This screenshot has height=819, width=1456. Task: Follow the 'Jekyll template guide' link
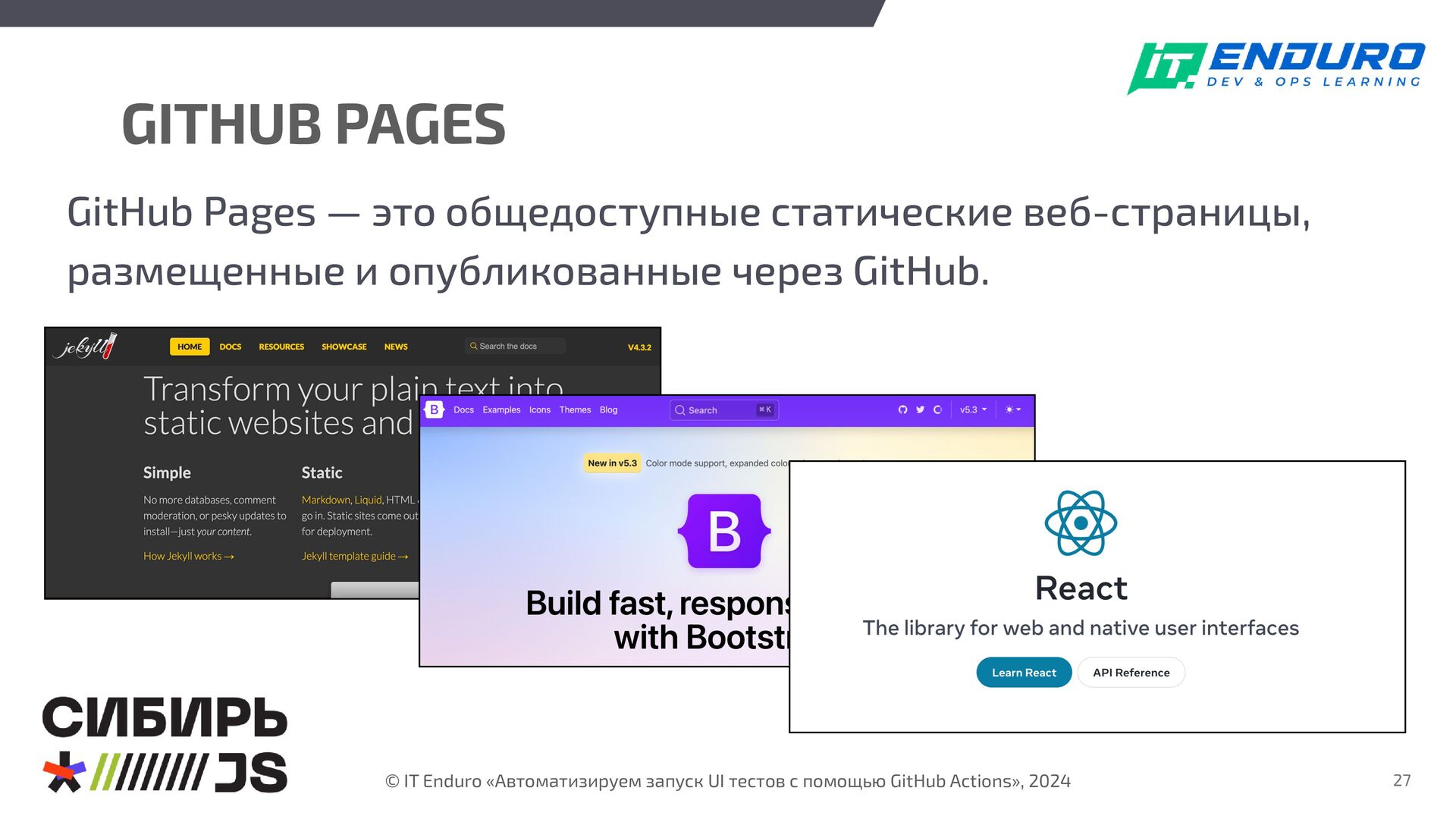(355, 556)
